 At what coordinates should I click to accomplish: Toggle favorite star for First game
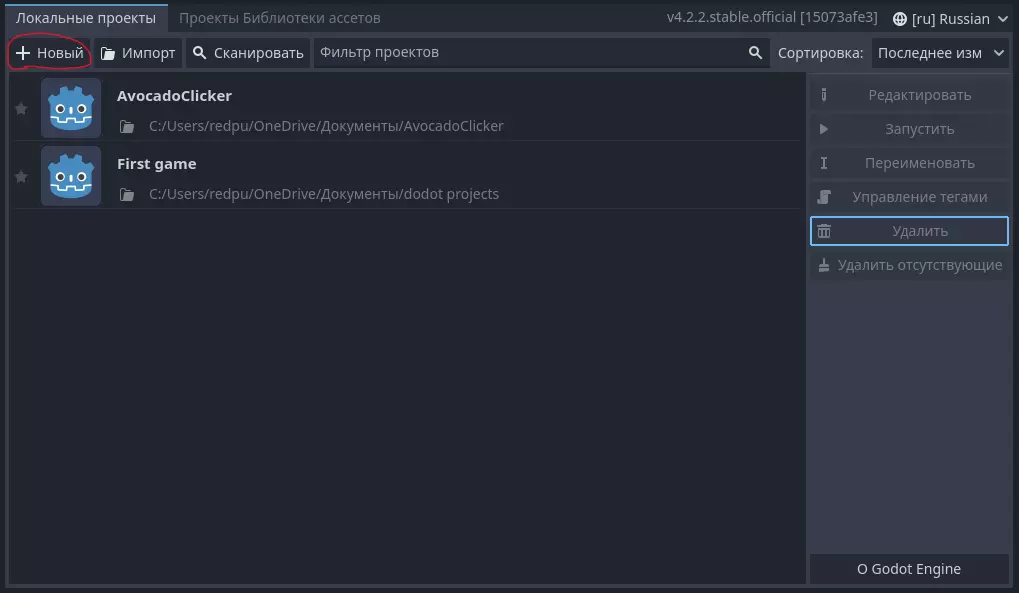coord(21,176)
